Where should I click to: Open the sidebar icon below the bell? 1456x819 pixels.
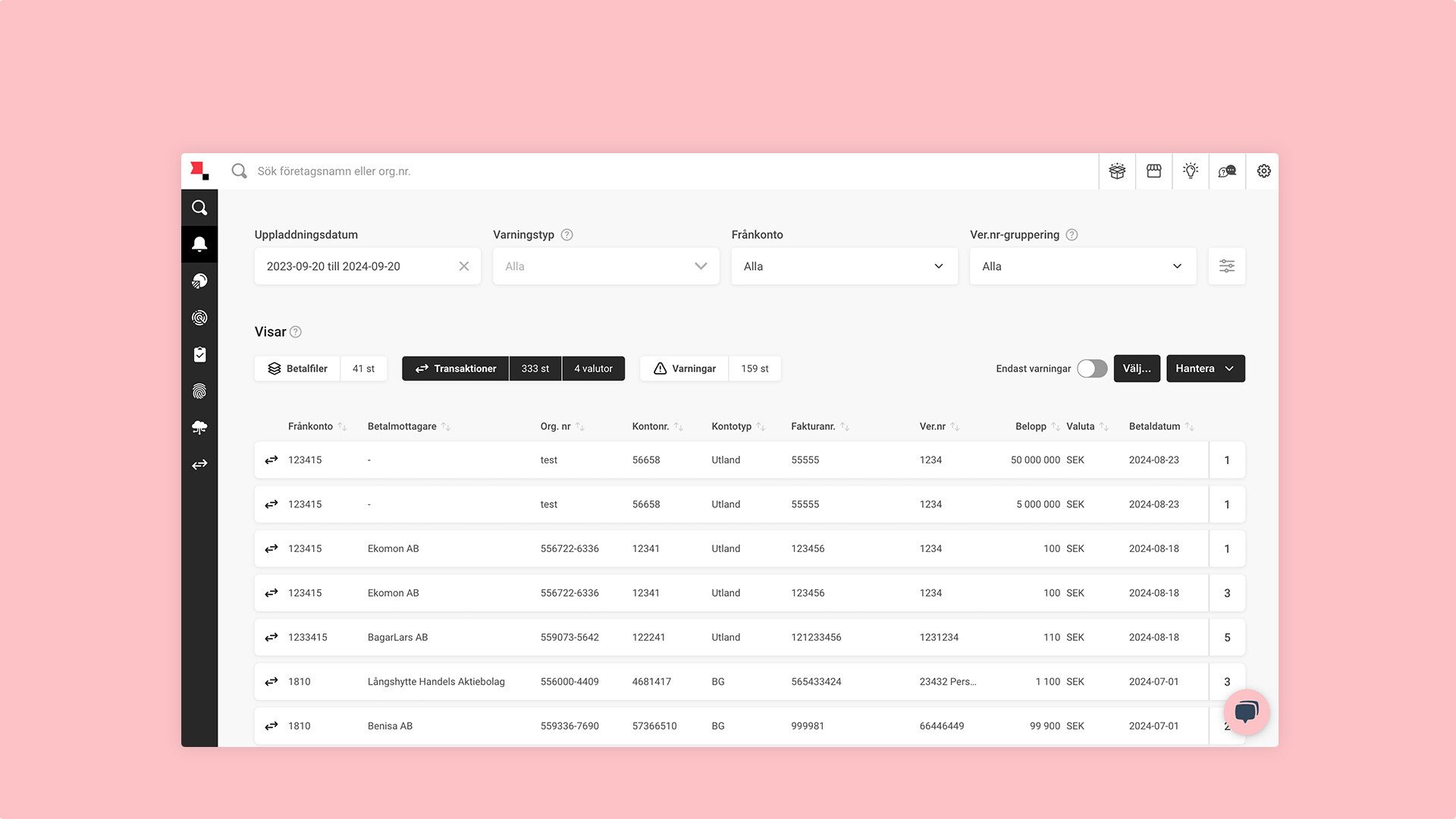click(x=199, y=281)
